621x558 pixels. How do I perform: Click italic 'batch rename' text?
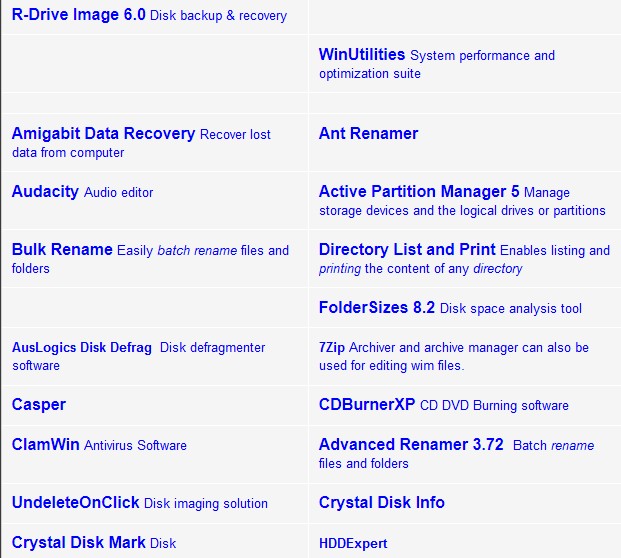coord(197,251)
